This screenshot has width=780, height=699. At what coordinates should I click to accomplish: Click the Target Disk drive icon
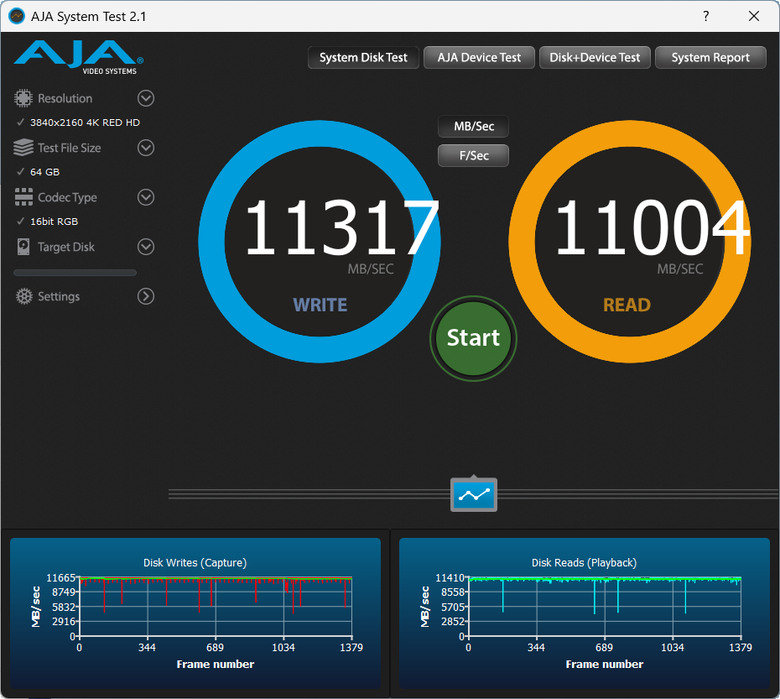coord(23,247)
